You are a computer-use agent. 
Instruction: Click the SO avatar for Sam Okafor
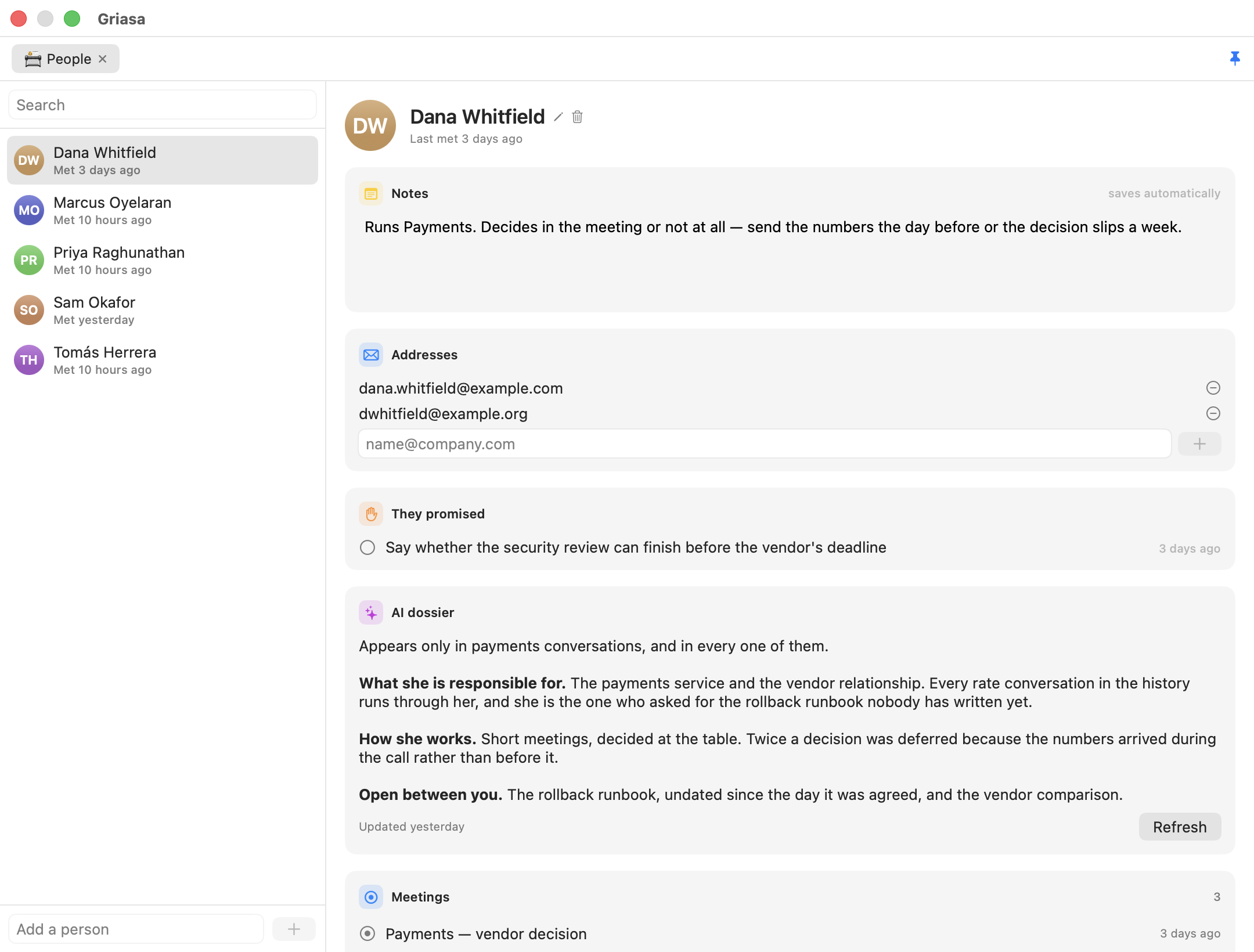[x=29, y=310]
